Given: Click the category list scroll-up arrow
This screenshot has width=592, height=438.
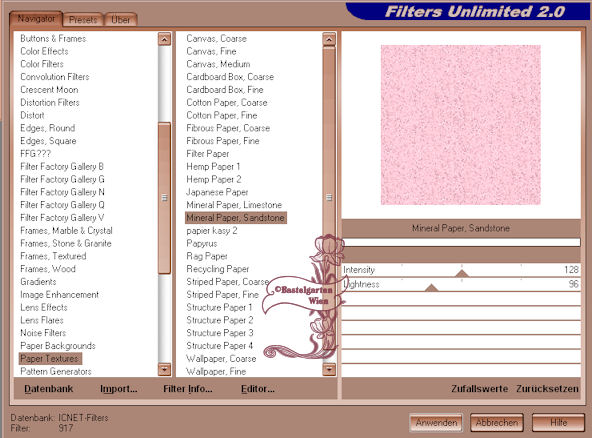Looking at the screenshot, I should click(x=164, y=39).
